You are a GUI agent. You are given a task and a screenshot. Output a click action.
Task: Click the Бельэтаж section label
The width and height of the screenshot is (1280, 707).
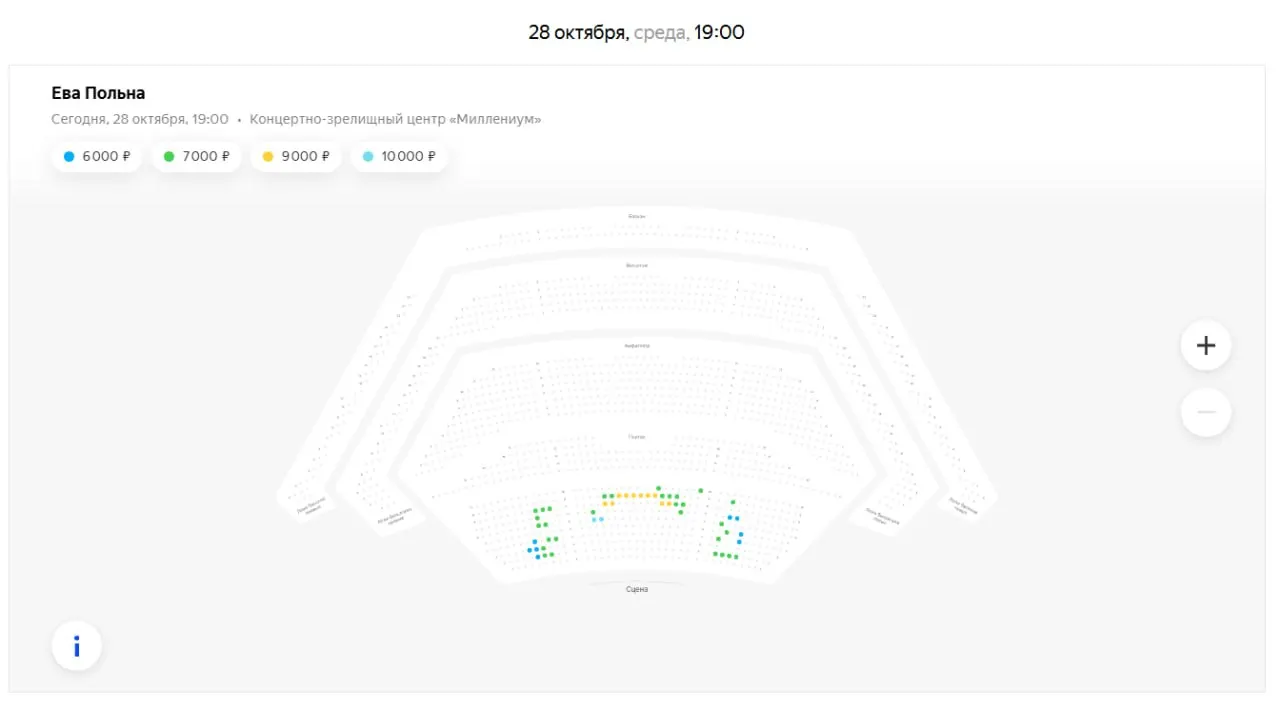pos(637,266)
